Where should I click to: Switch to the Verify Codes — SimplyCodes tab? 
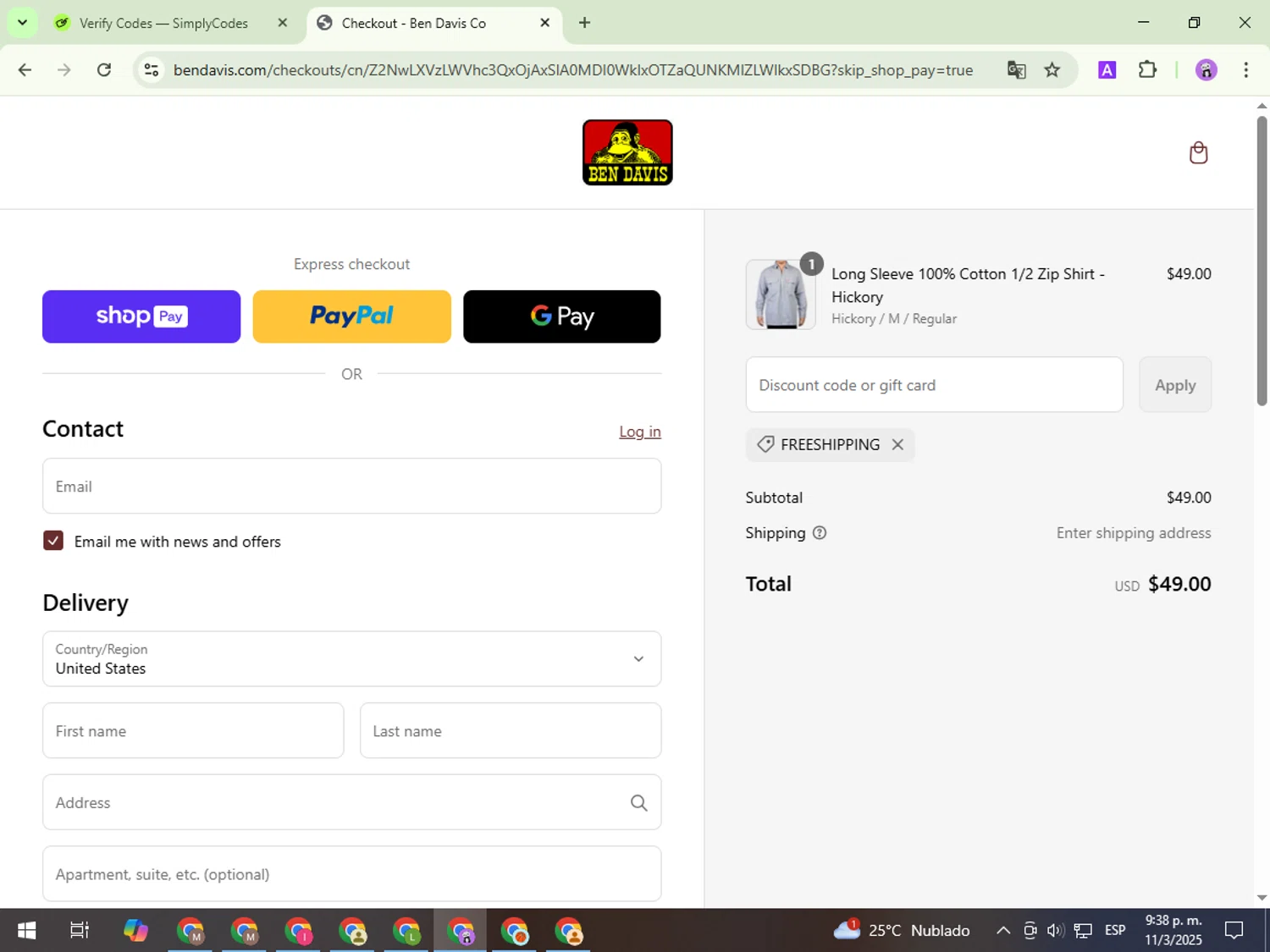[164, 23]
